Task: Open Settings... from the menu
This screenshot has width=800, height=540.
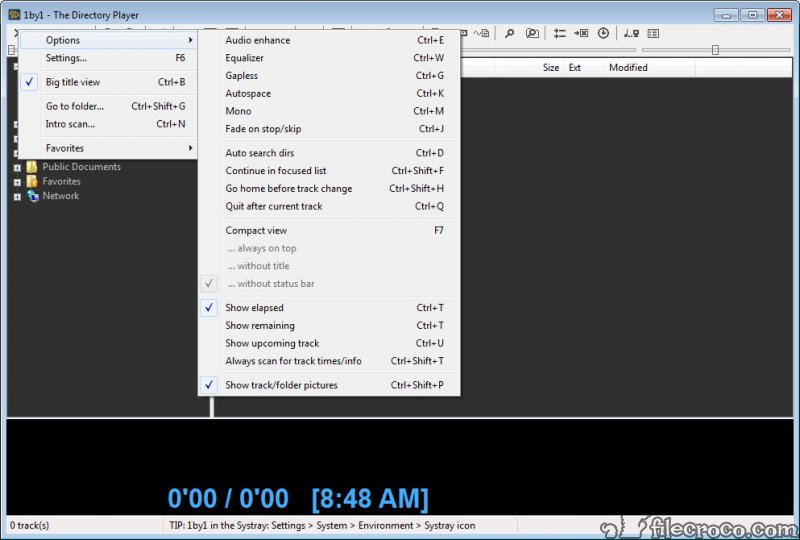Action: pyautogui.click(x=66, y=58)
